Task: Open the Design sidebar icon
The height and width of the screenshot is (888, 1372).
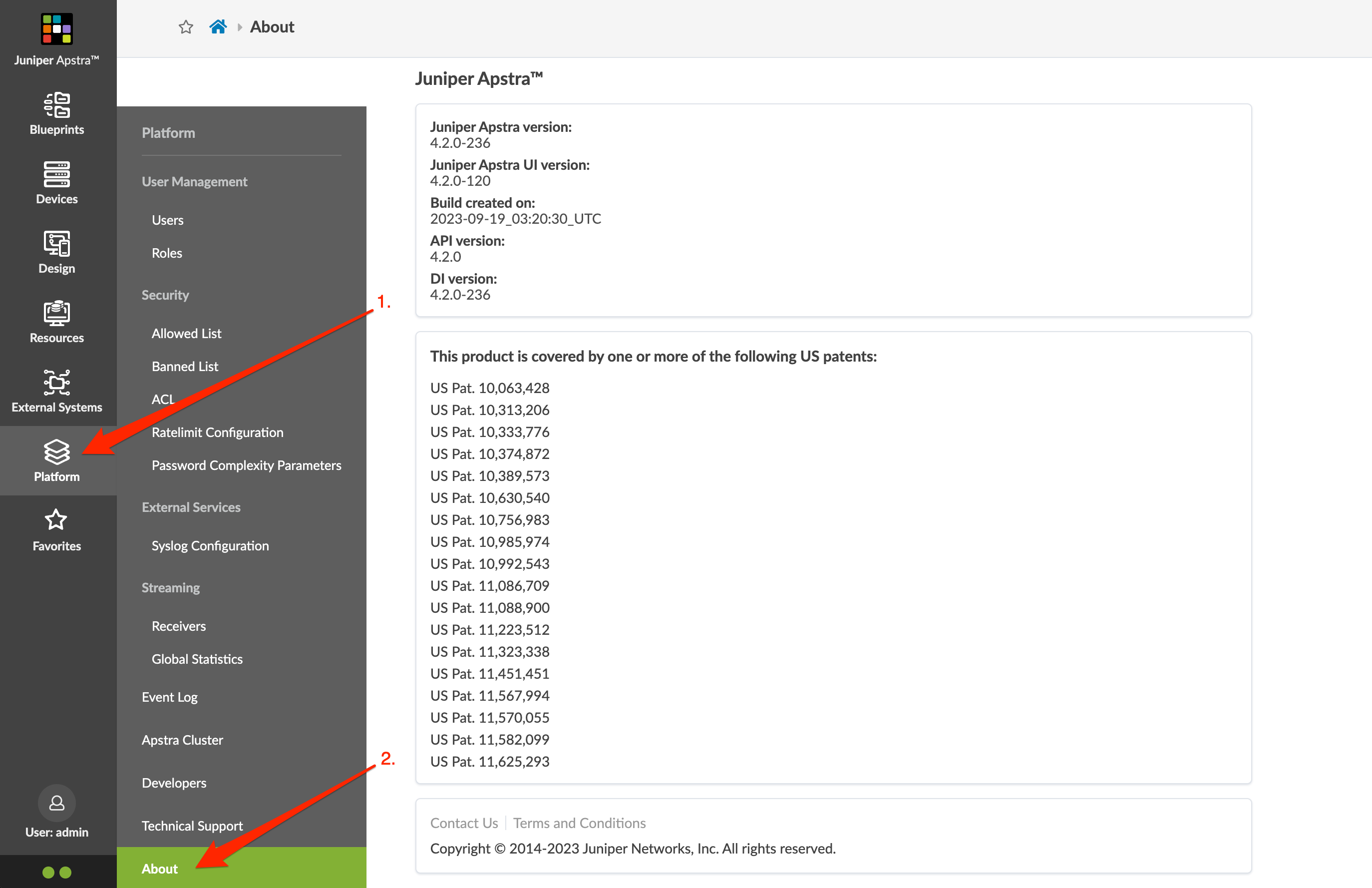Action: (56, 243)
